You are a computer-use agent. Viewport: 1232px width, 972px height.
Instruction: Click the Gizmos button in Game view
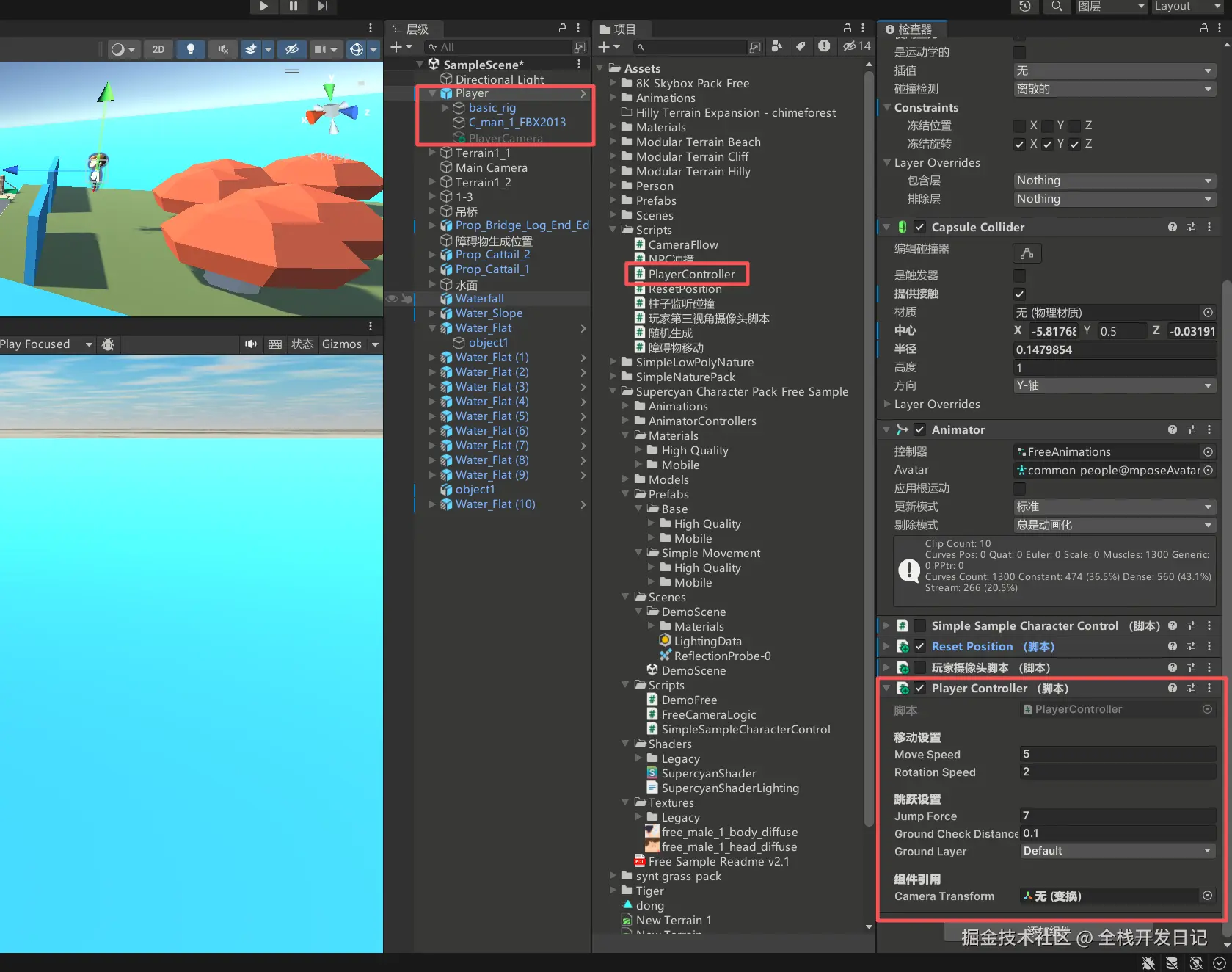[x=342, y=344]
